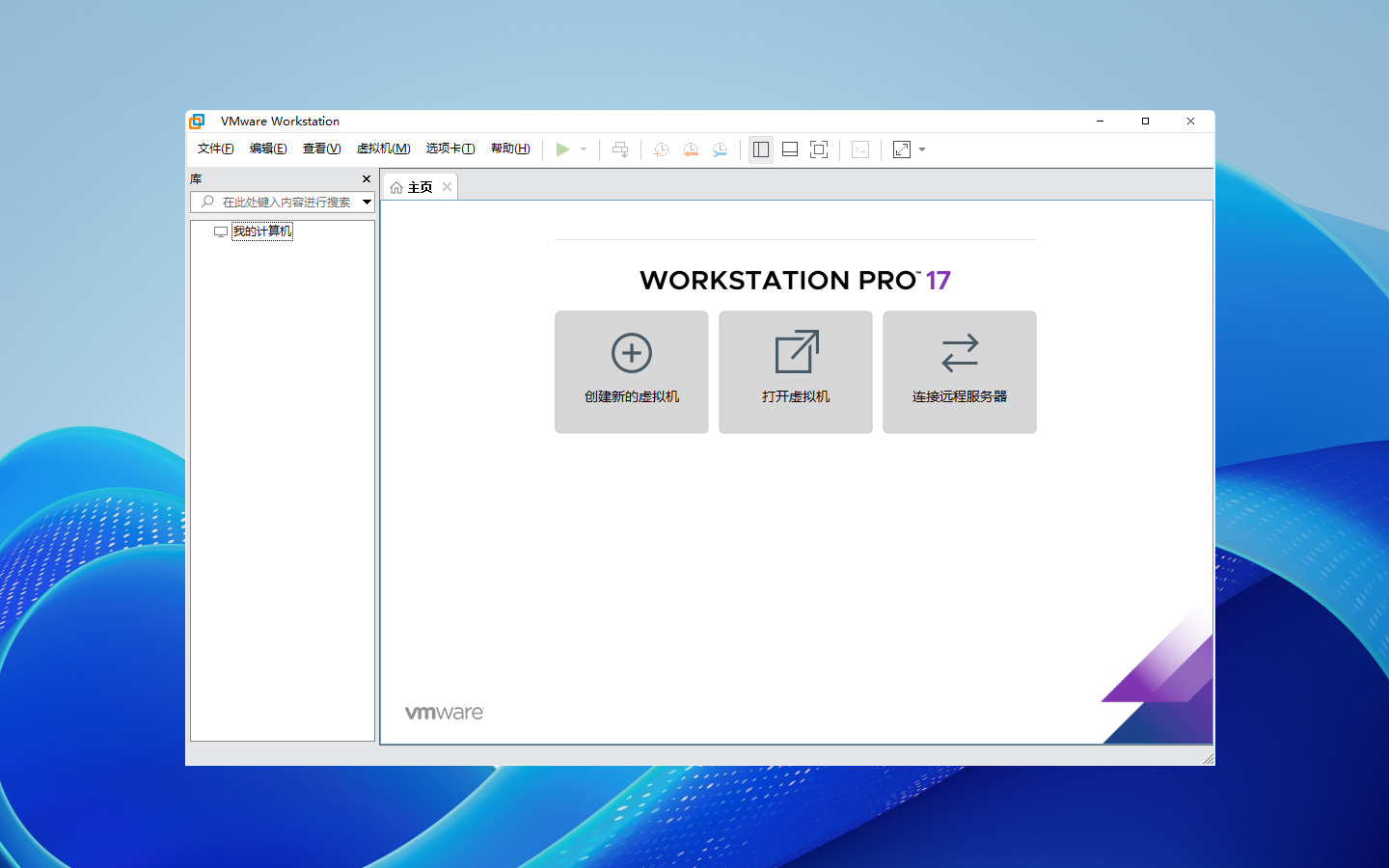Open the 编辑(E) menu
The width and height of the screenshot is (1389, 868).
268,149
